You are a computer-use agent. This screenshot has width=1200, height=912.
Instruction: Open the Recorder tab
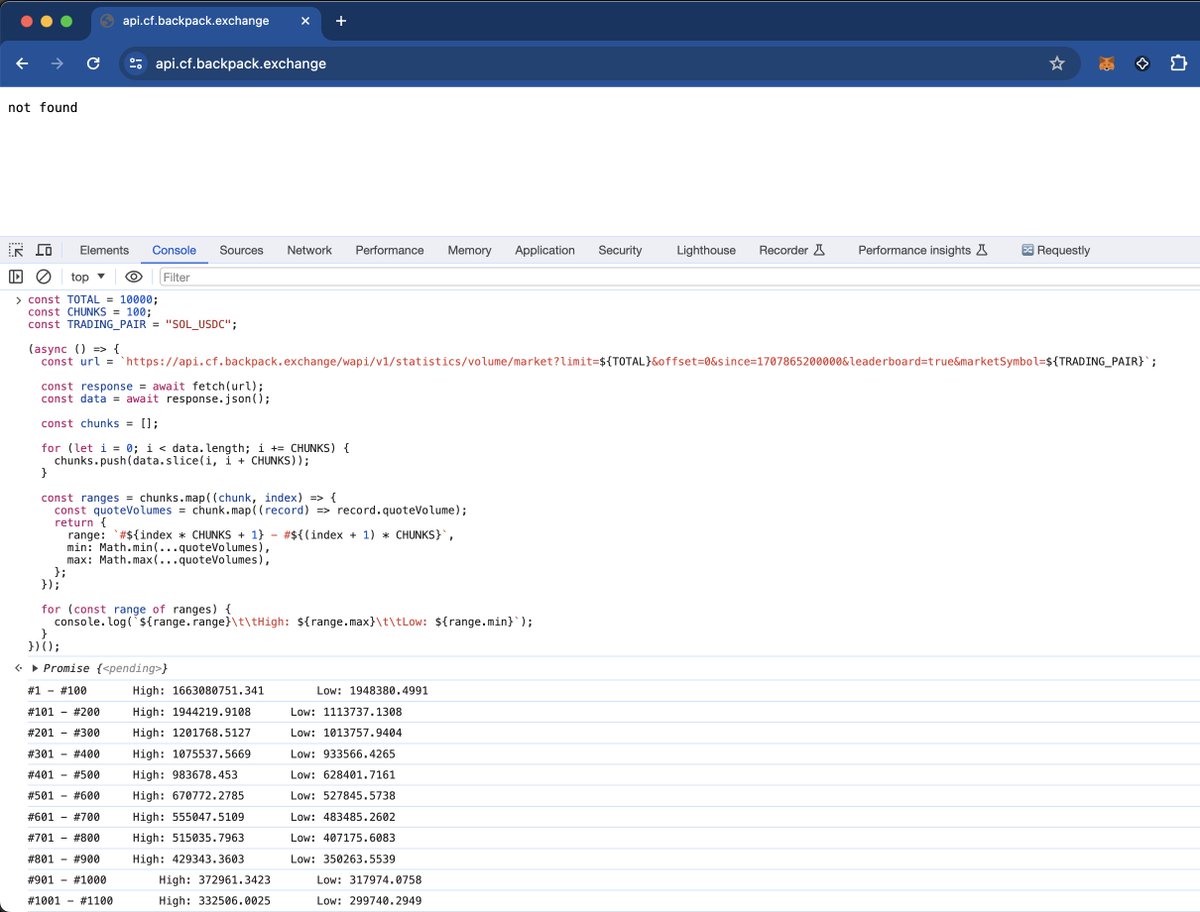(x=791, y=250)
